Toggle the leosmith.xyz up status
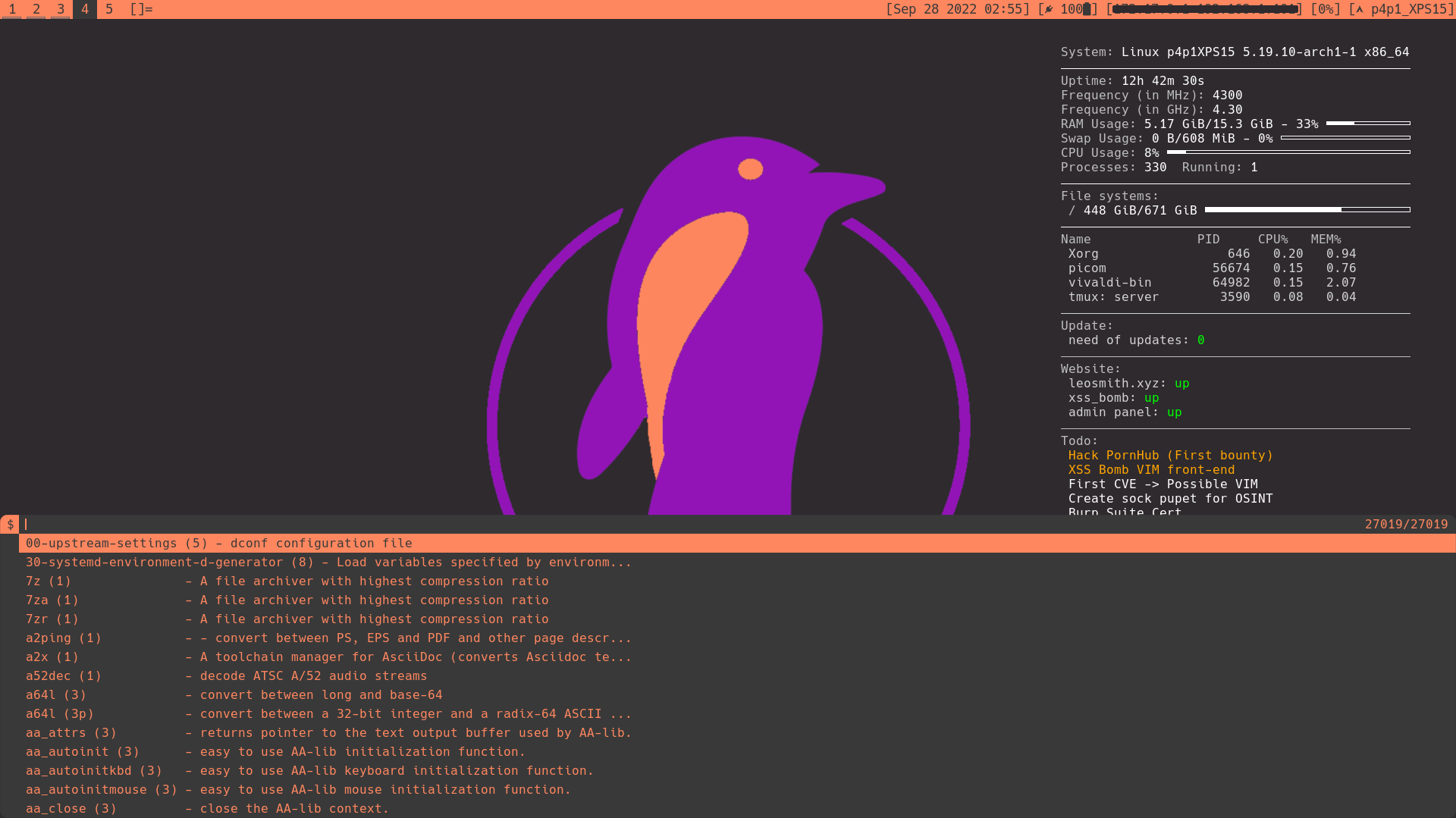The image size is (1456, 818). click(x=1181, y=384)
